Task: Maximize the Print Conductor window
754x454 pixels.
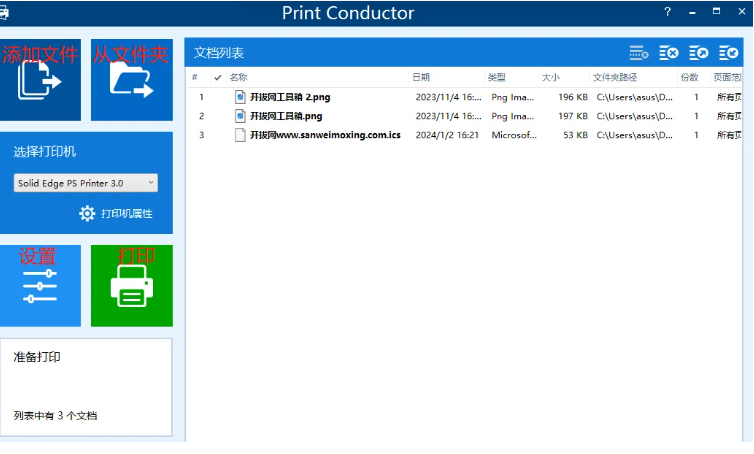Action: click(x=716, y=11)
